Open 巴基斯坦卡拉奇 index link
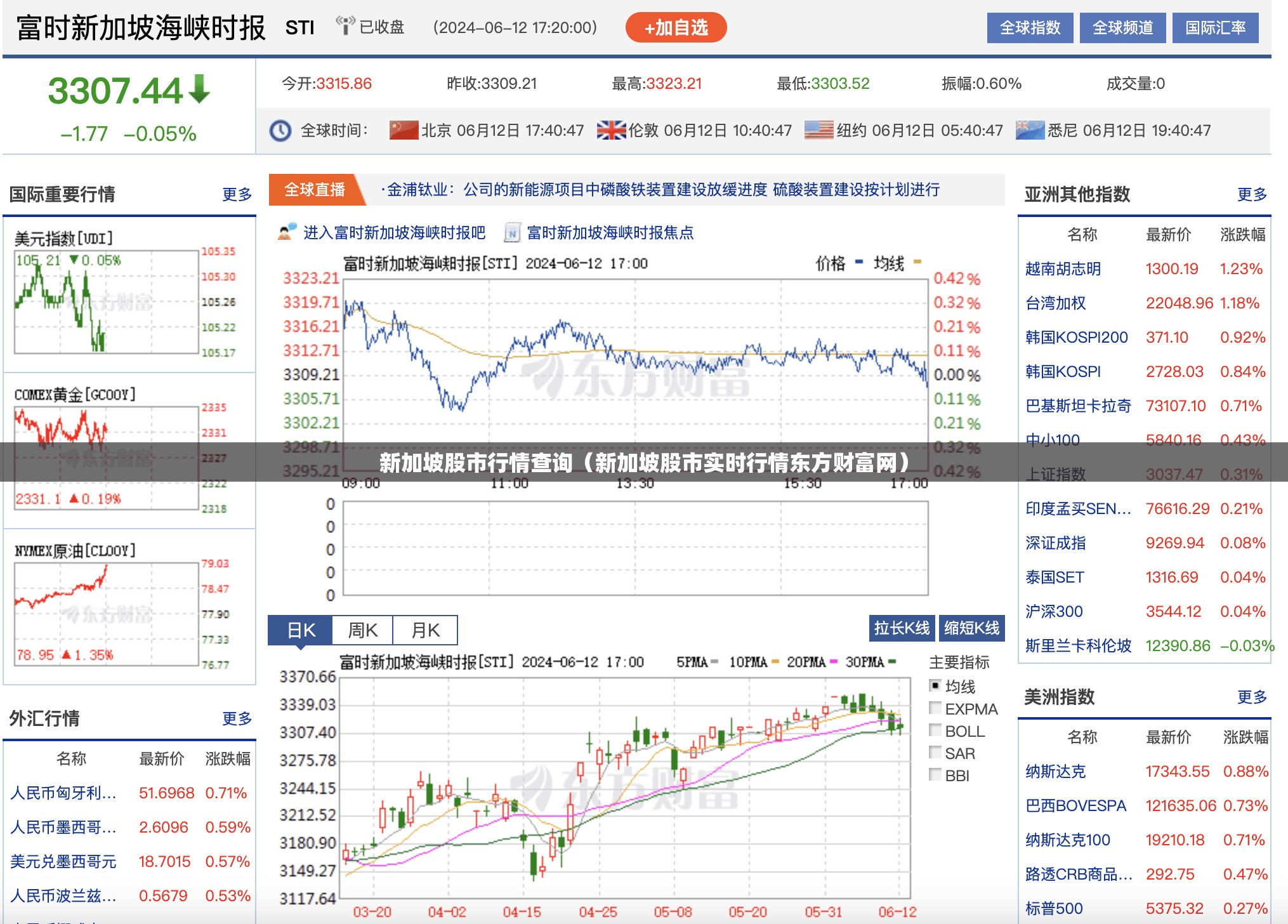Viewport: 1288px width, 924px height. [x=1078, y=406]
